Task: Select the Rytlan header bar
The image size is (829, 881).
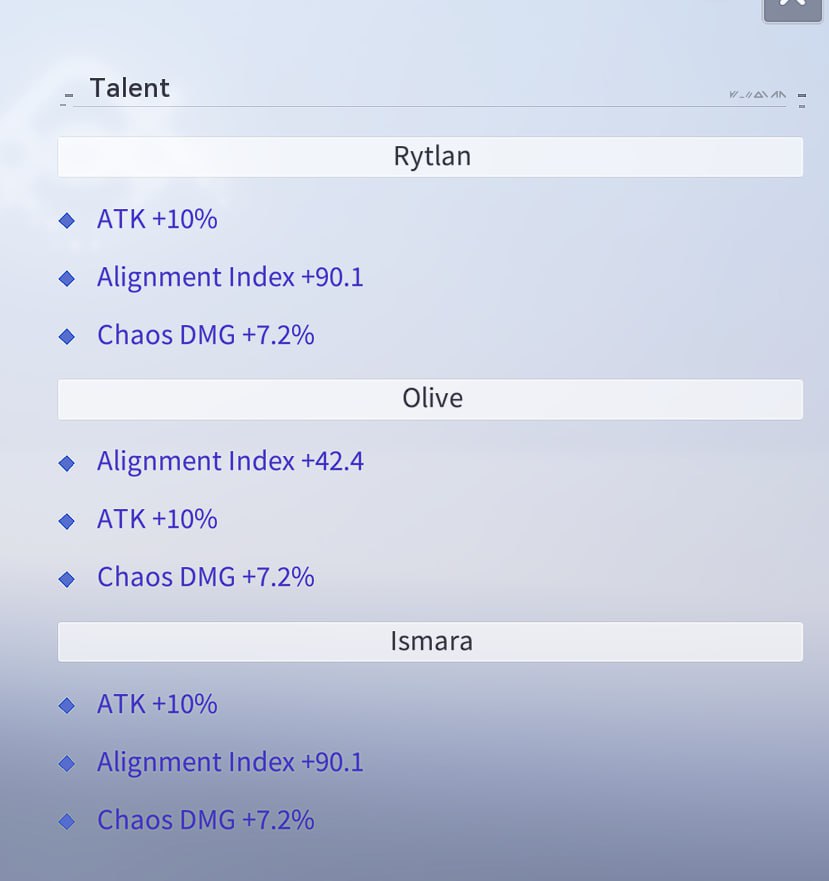Action: [431, 157]
